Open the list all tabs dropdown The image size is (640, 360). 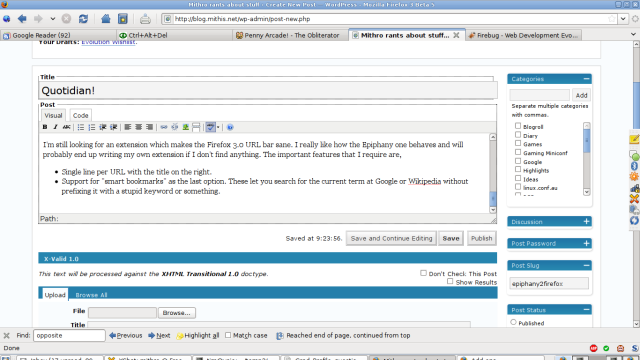pyautogui.click(x=634, y=35)
